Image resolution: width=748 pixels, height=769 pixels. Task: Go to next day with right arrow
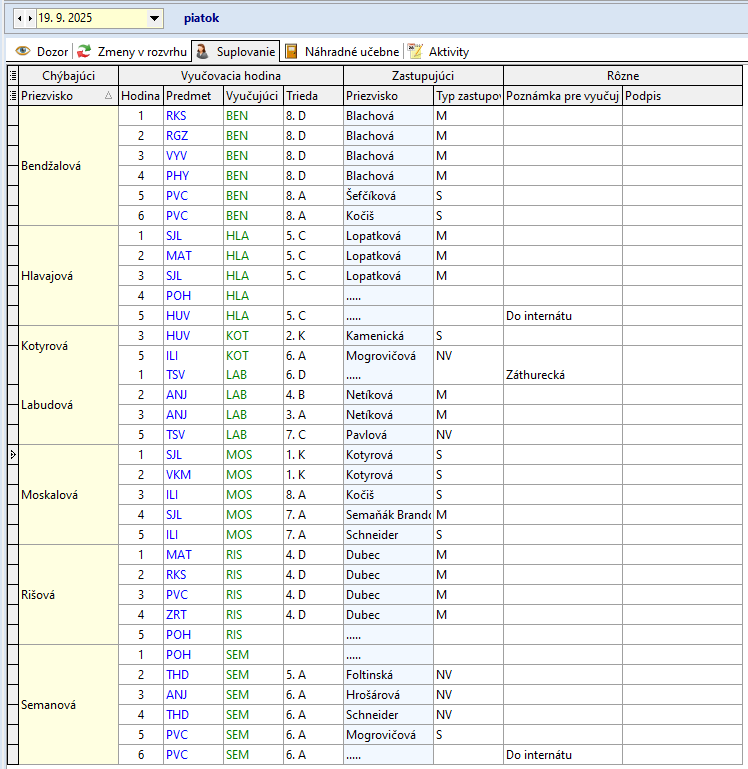pos(30,18)
